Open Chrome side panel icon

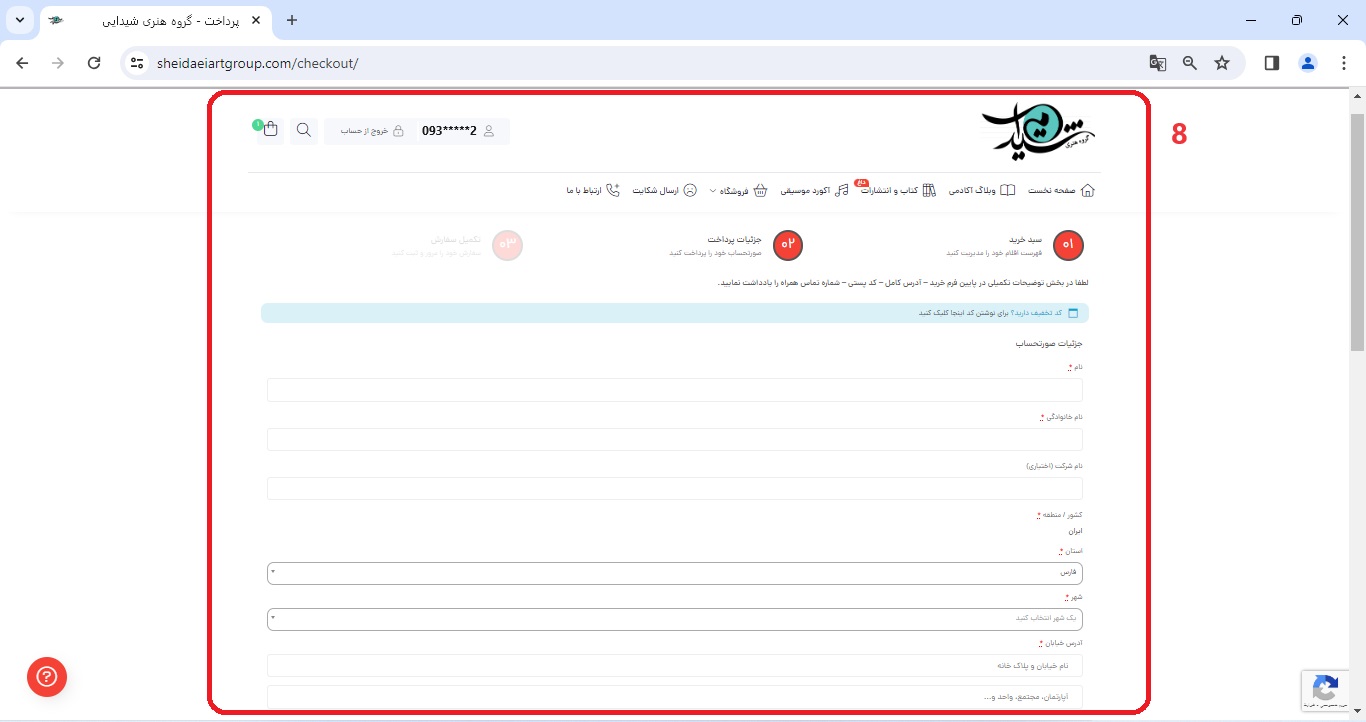[1272, 63]
